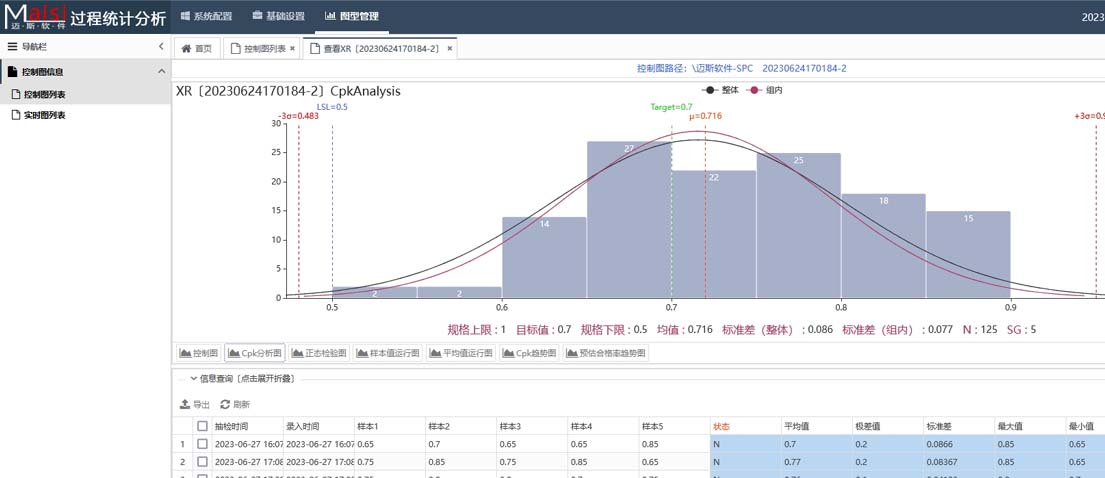
Task: Toggle the 整体 legend series marker
Action: 710,90
